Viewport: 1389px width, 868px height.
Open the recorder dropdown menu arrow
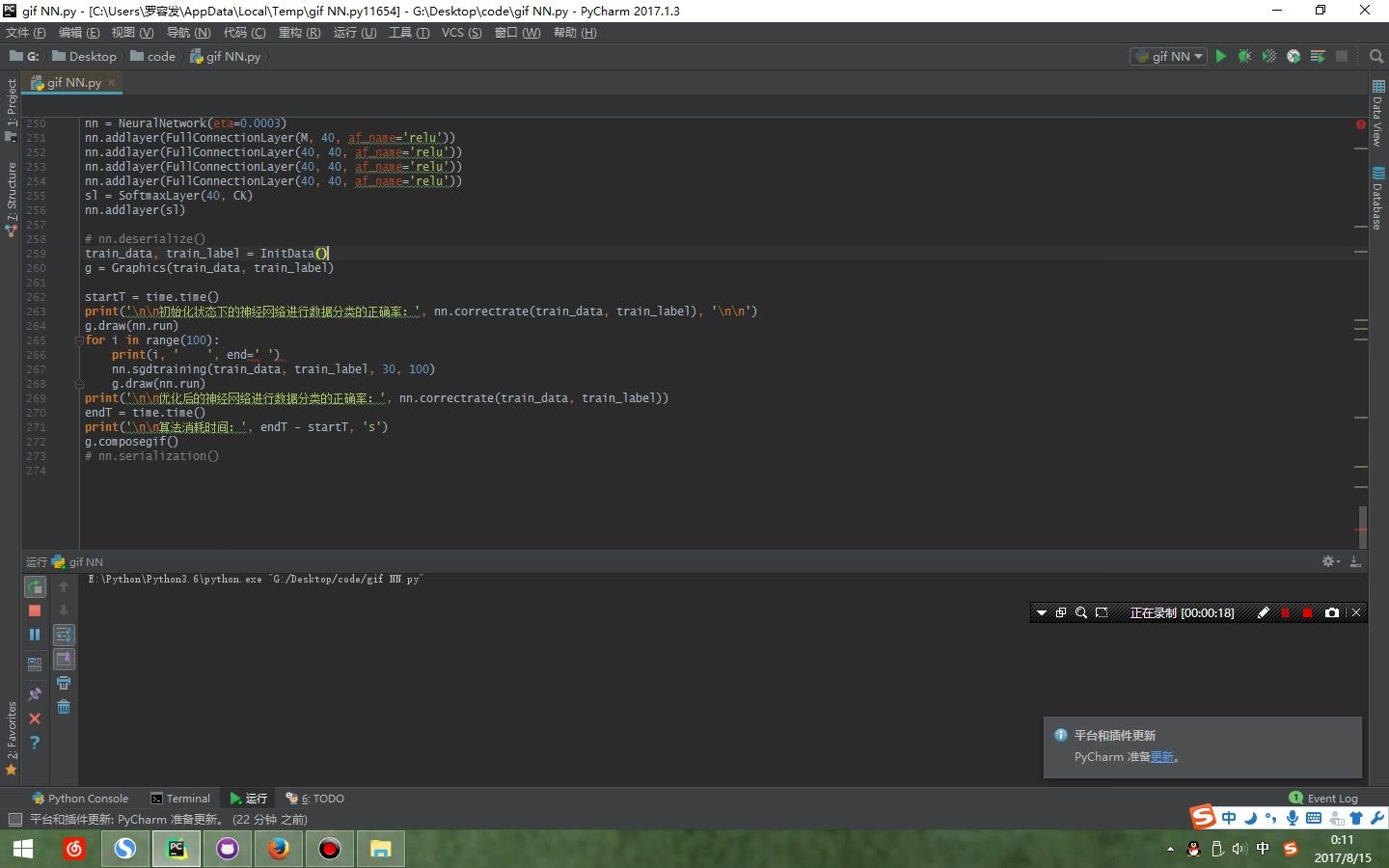(x=1041, y=612)
